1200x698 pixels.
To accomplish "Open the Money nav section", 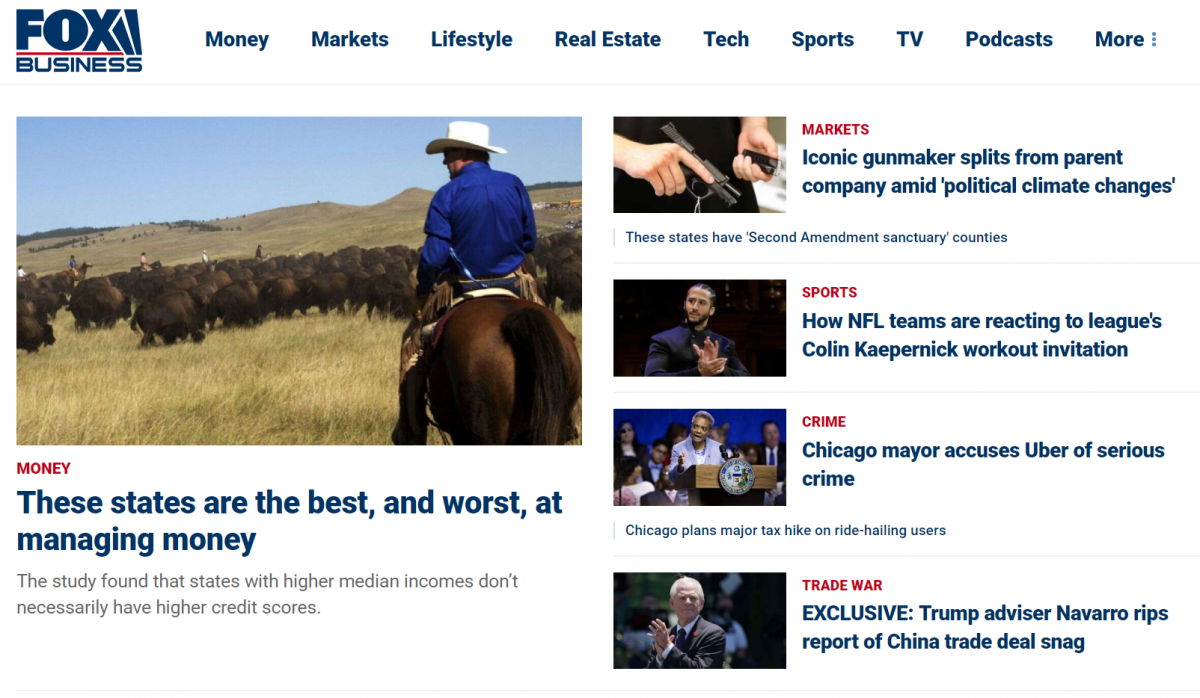I will coord(237,40).
